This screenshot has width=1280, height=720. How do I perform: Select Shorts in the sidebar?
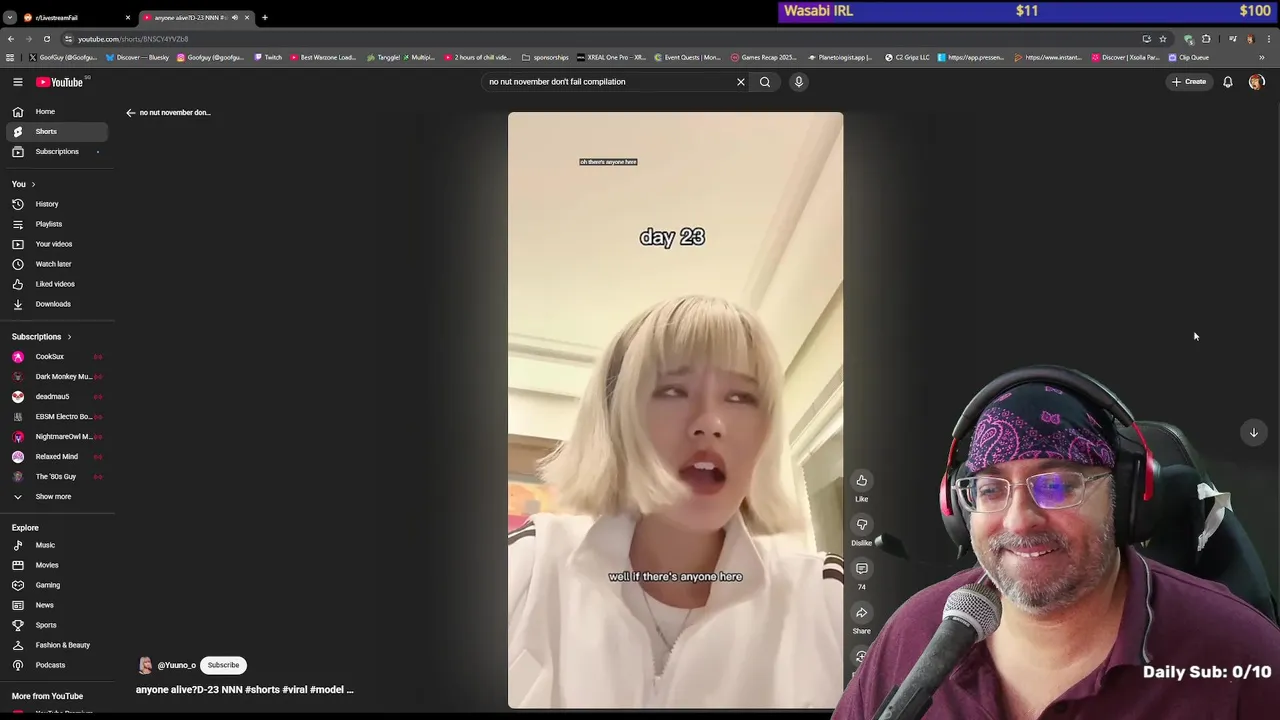57,132
